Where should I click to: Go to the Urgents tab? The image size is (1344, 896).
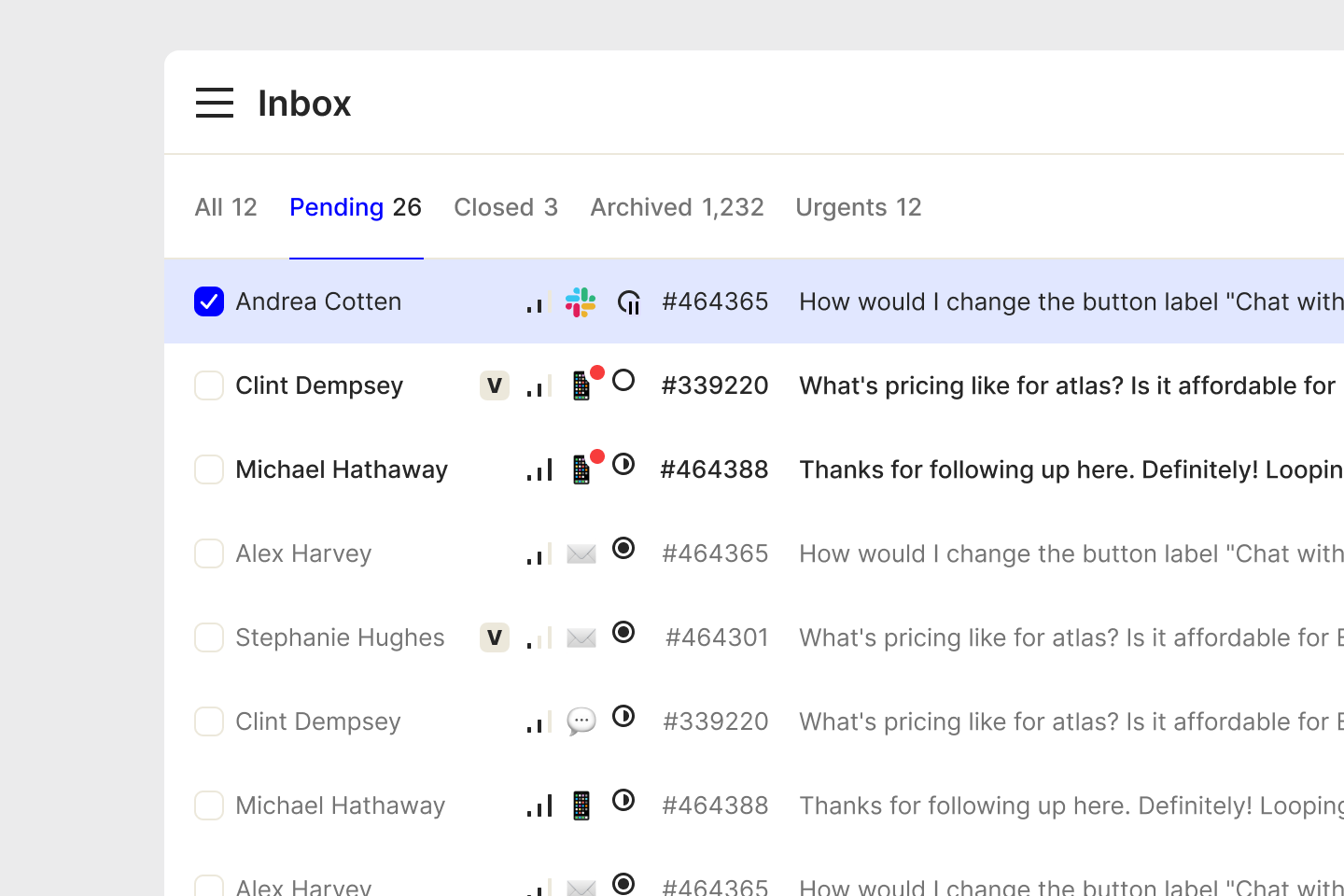coord(858,207)
